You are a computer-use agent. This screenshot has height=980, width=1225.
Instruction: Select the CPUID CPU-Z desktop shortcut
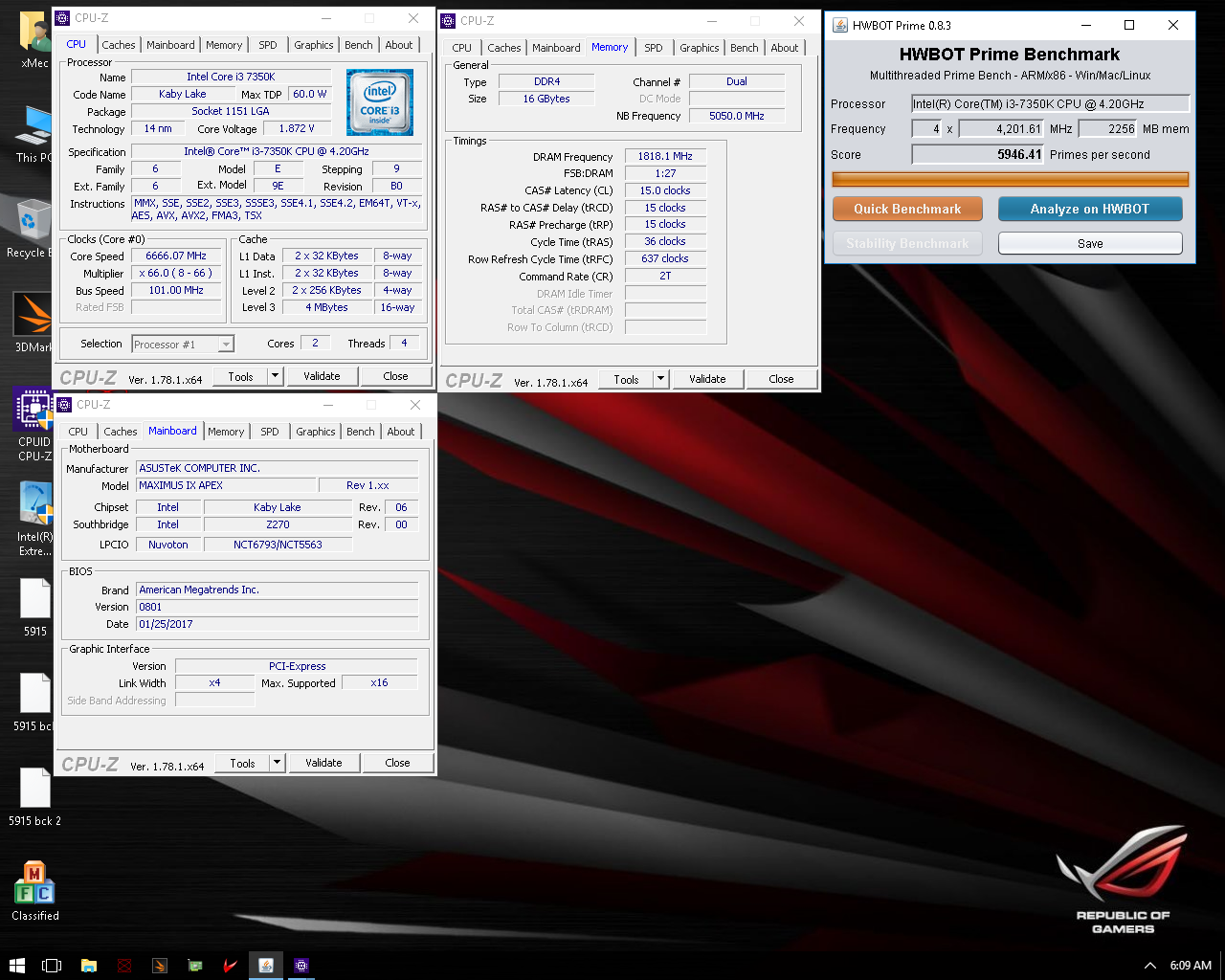tap(33, 425)
